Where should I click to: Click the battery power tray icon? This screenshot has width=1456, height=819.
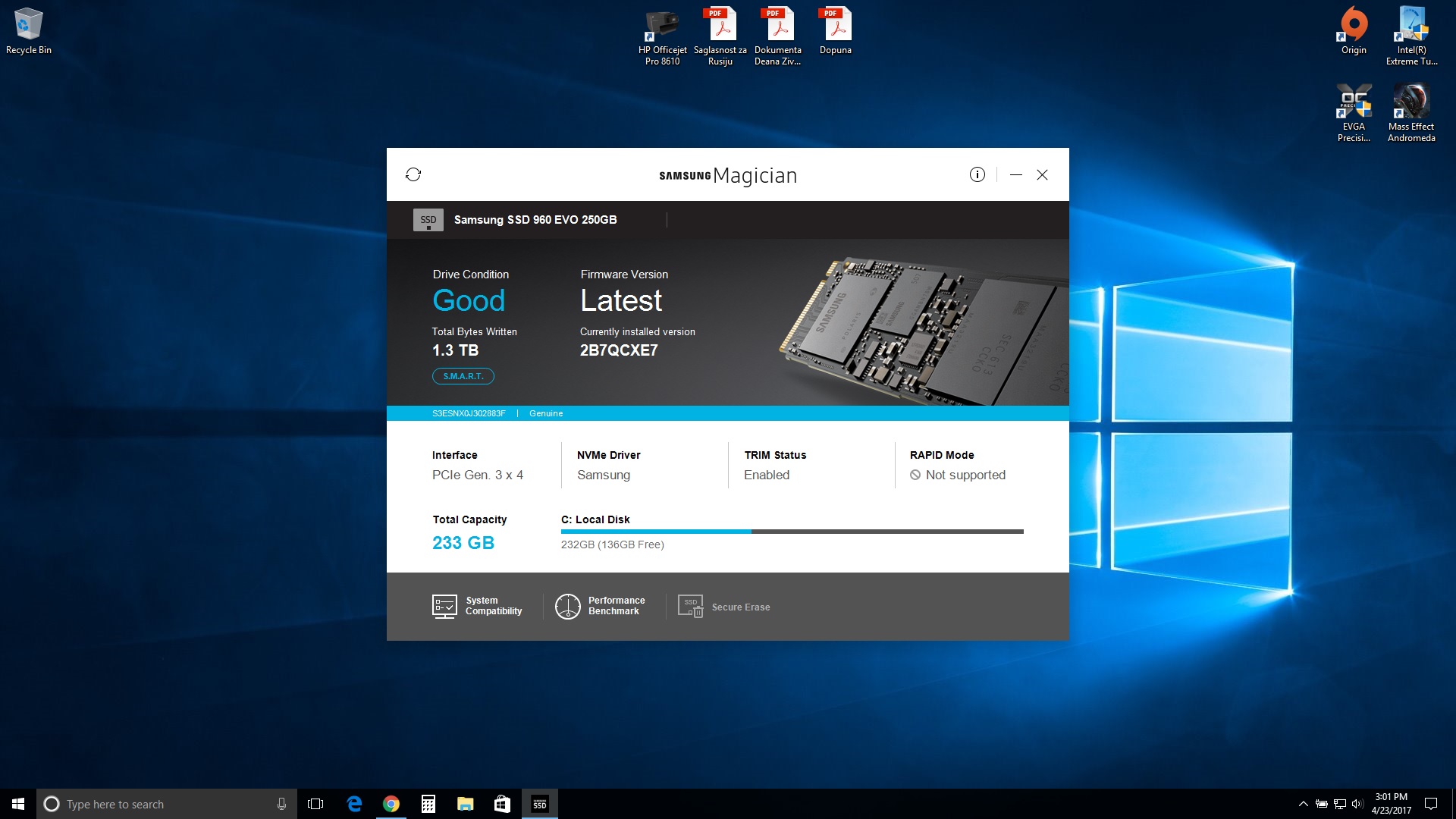(1322, 804)
